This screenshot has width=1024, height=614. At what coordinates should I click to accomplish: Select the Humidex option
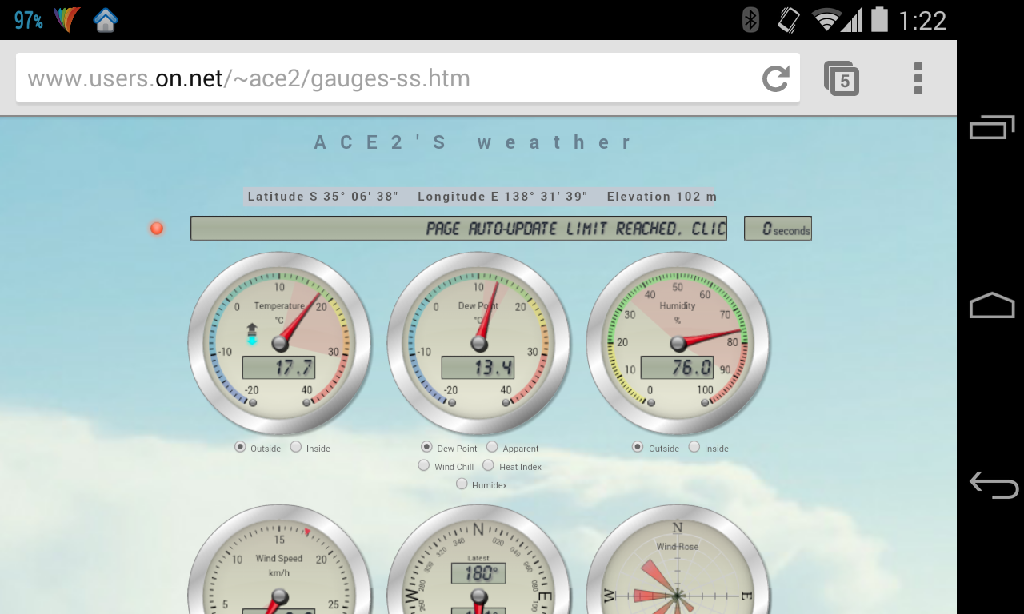[x=462, y=484]
